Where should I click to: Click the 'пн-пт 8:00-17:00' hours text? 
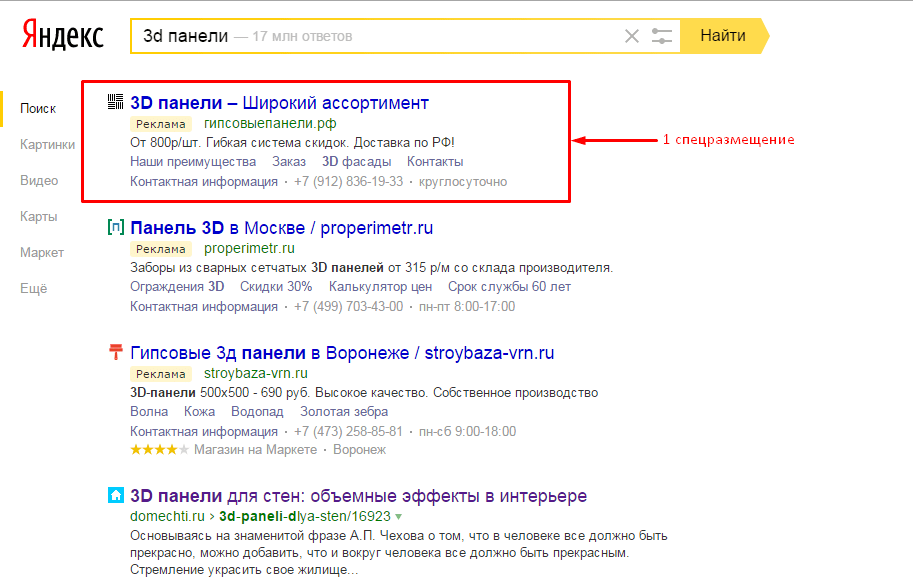467,306
